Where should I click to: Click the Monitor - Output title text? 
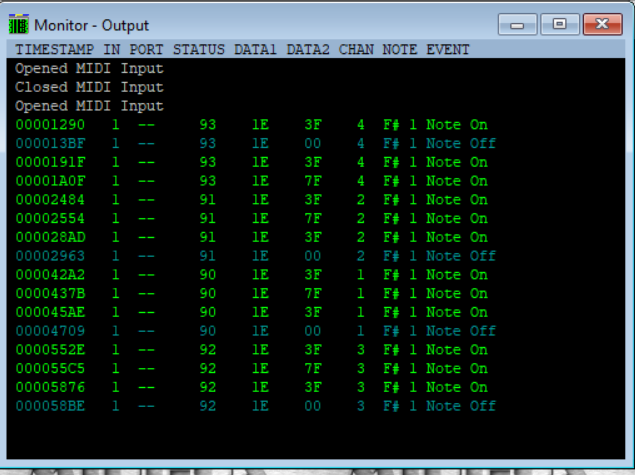[x=92, y=25]
